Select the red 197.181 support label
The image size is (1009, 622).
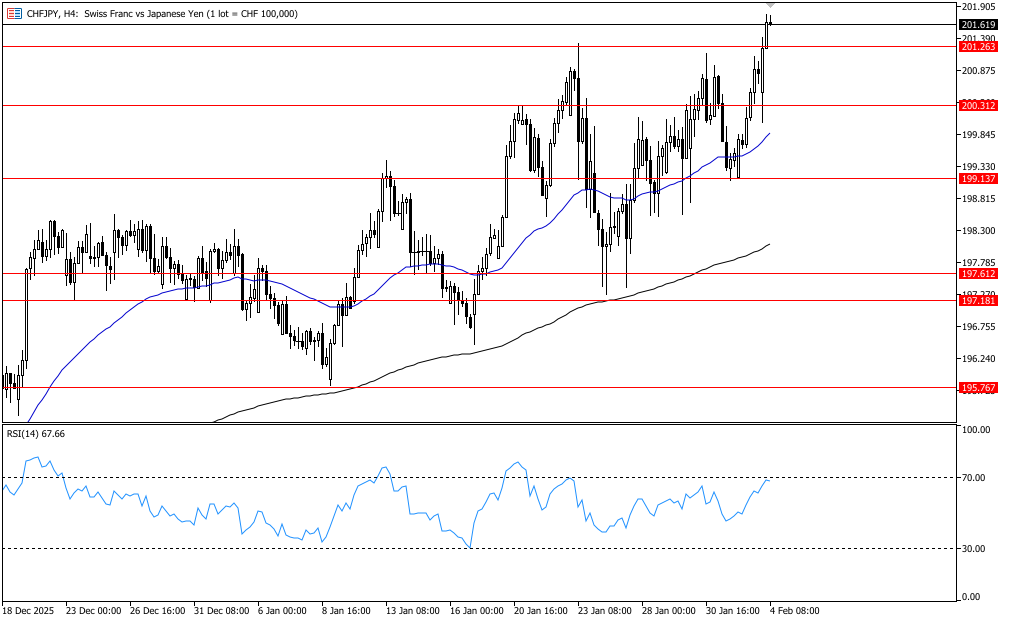(x=978, y=300)
